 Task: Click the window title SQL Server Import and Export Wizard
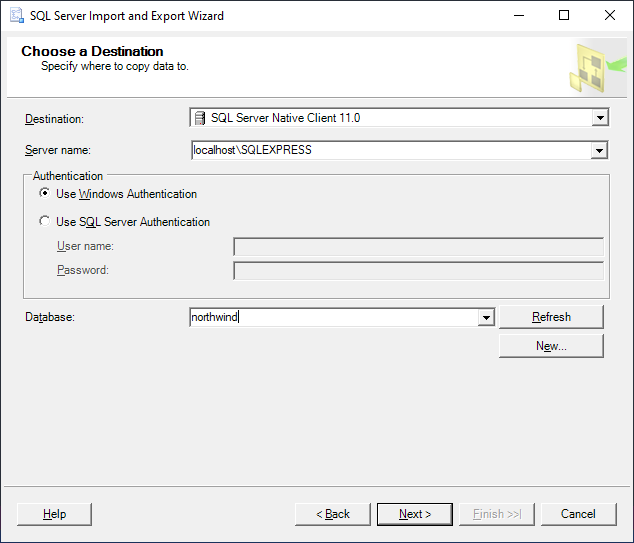click(127, 16)
